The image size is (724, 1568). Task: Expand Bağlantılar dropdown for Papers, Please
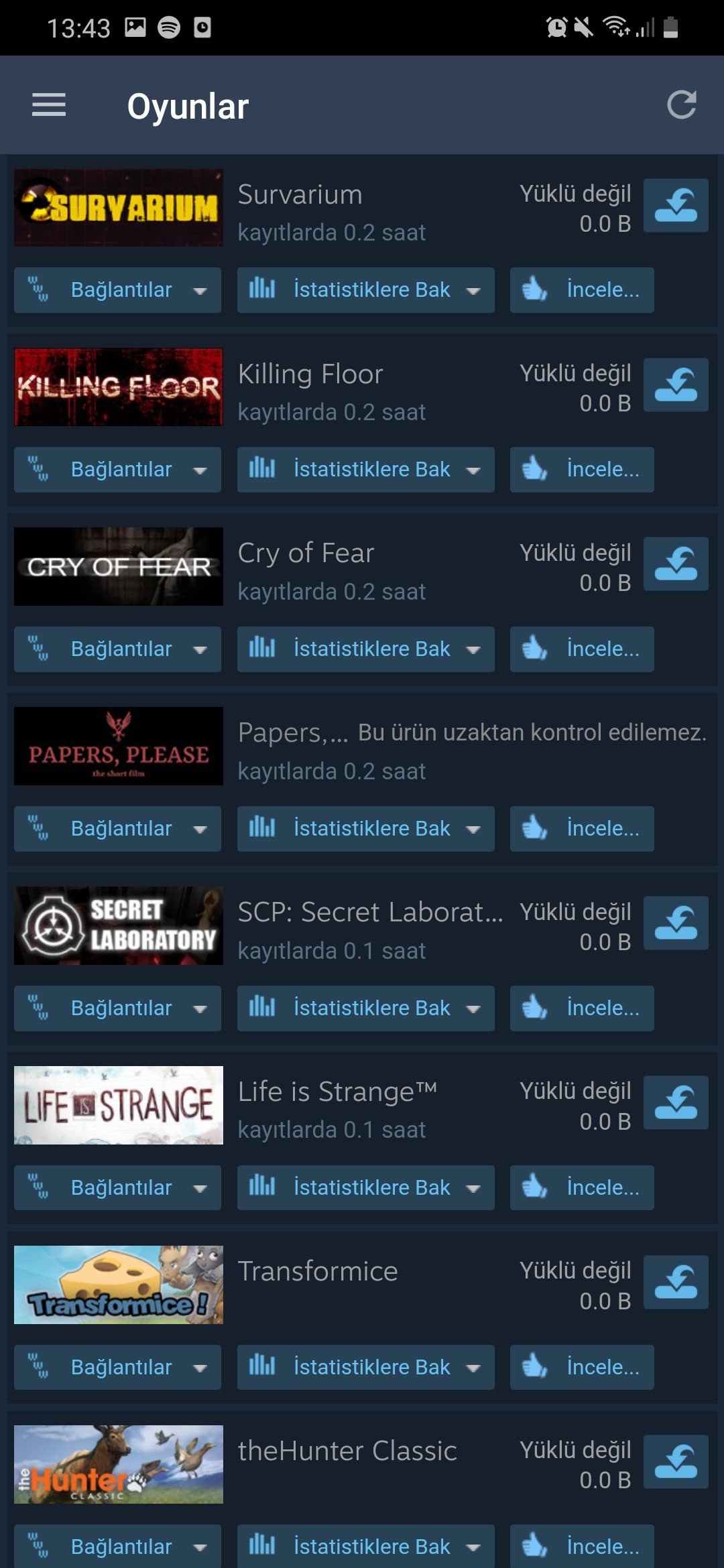(x=117, y=829)
